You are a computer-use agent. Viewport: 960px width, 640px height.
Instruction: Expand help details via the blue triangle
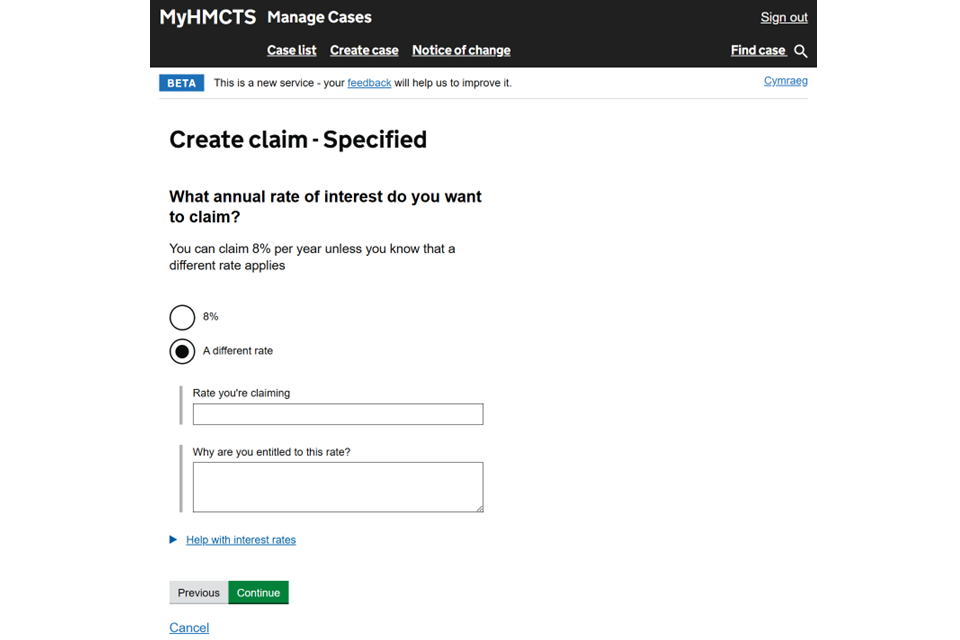click(174, 540)
